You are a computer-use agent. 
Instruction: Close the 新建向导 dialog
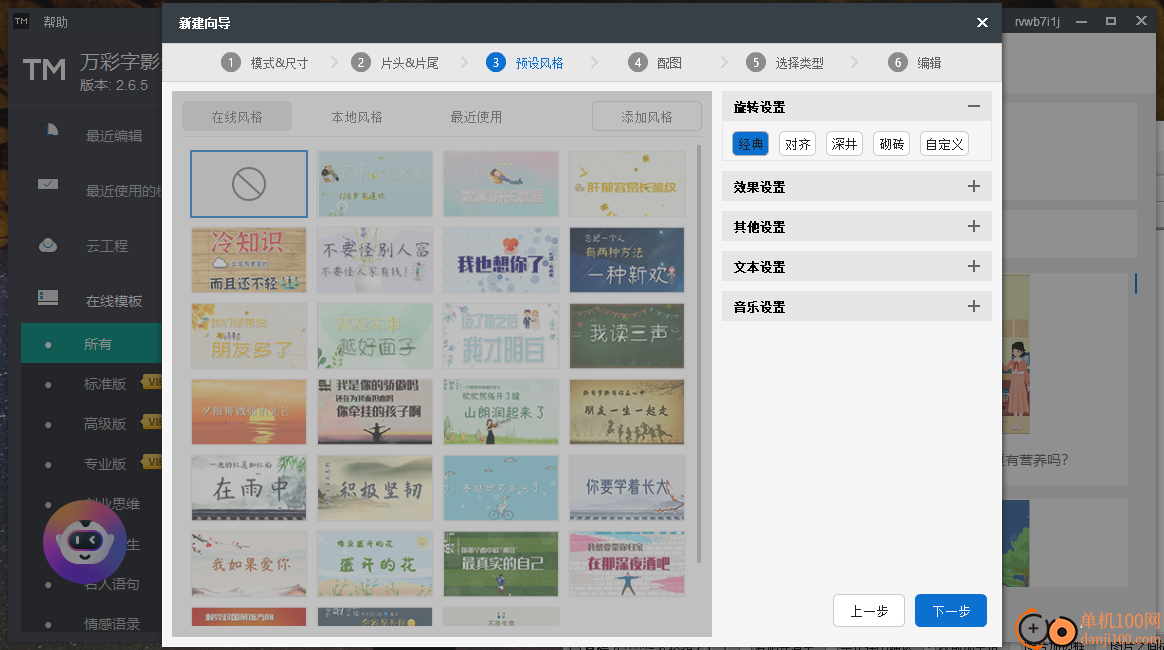(982, 22)
